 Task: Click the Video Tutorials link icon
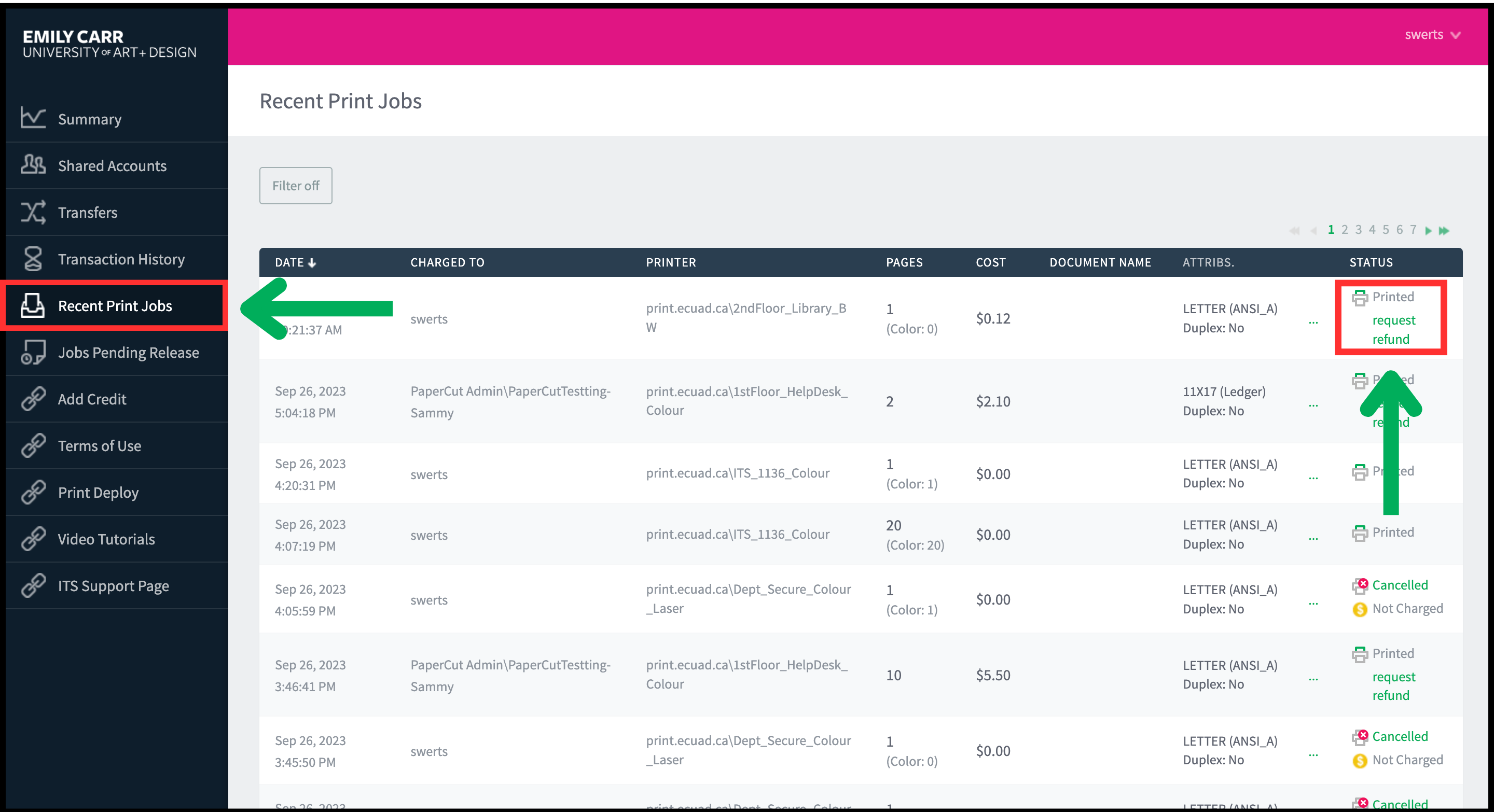33,538
